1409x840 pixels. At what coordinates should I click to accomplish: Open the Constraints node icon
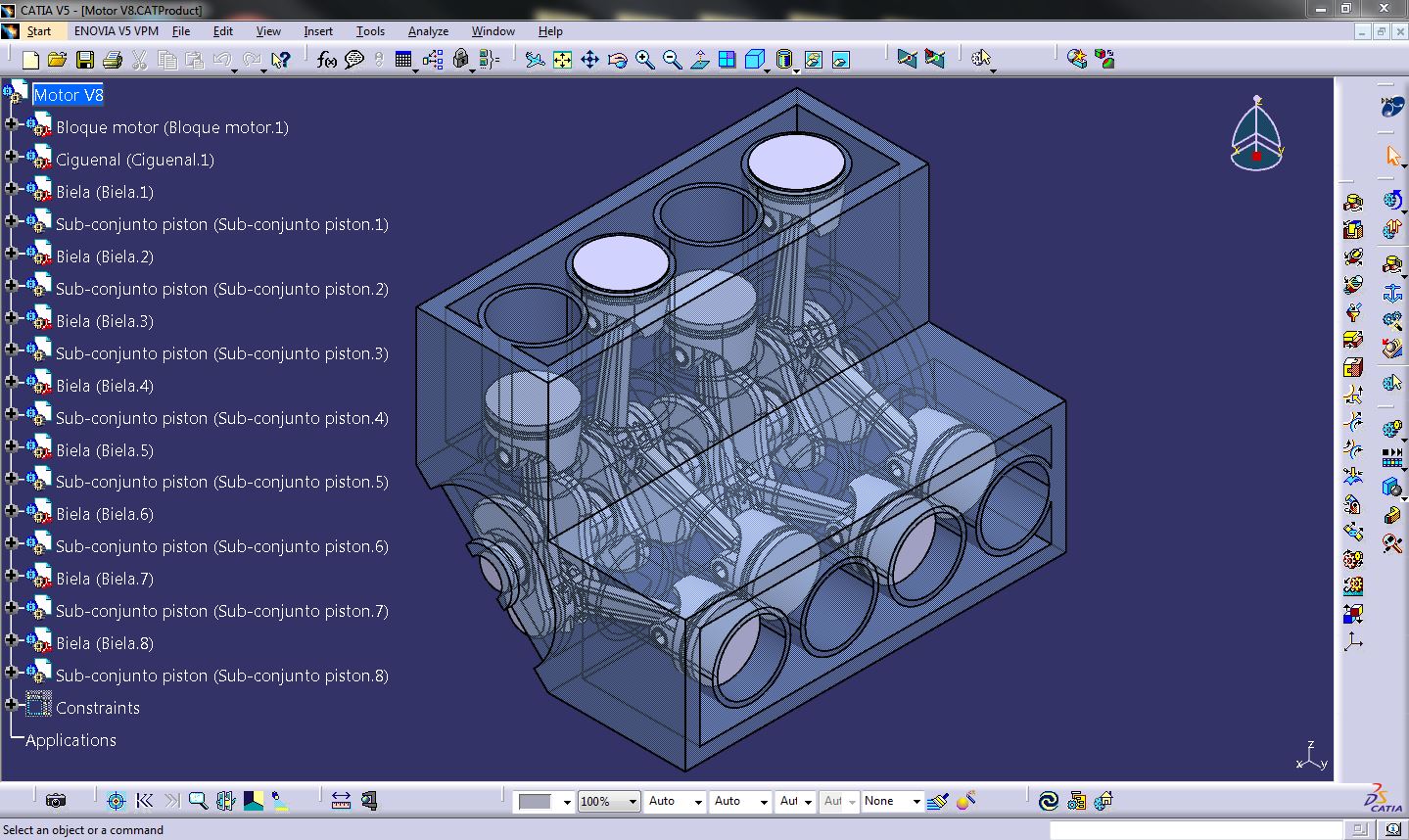[38, 705]
